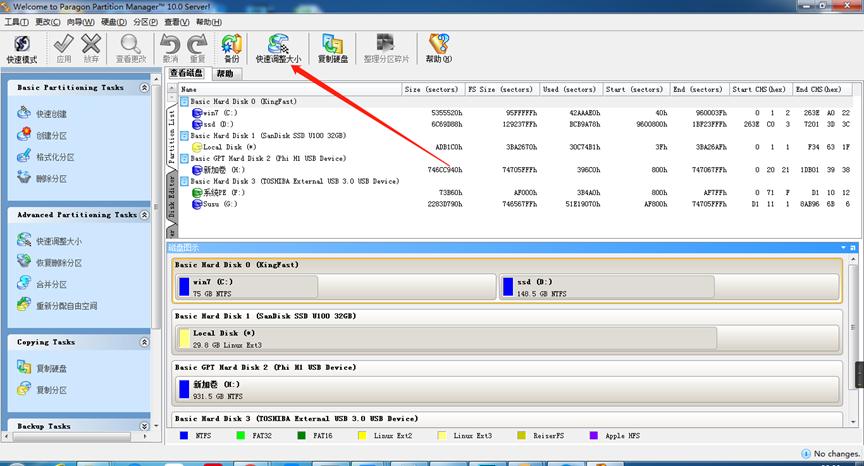
Task: Expand the Backup Tasks section
Action: coord(144,426)
